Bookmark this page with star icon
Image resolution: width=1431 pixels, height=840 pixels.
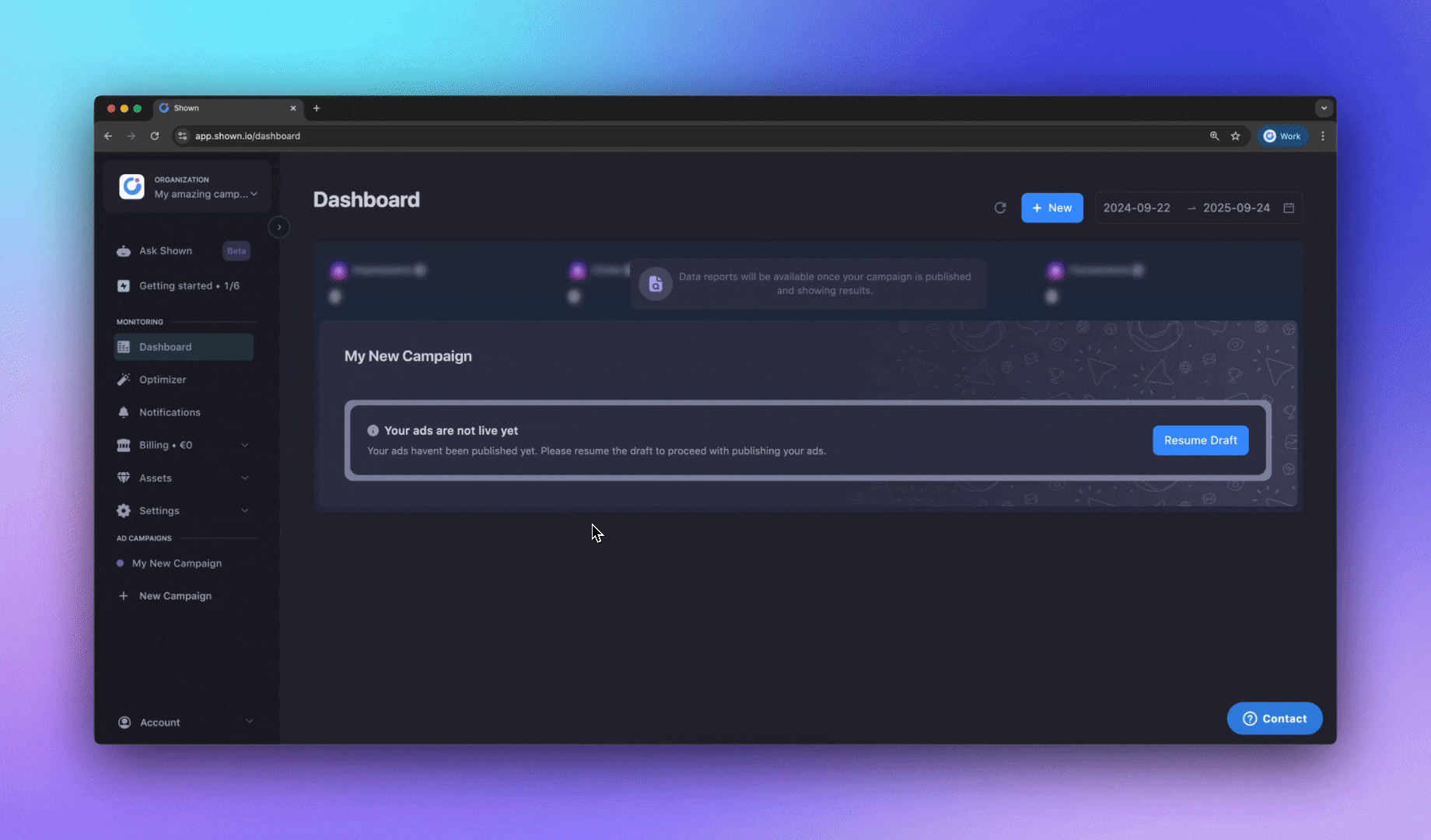(1235, 136)
